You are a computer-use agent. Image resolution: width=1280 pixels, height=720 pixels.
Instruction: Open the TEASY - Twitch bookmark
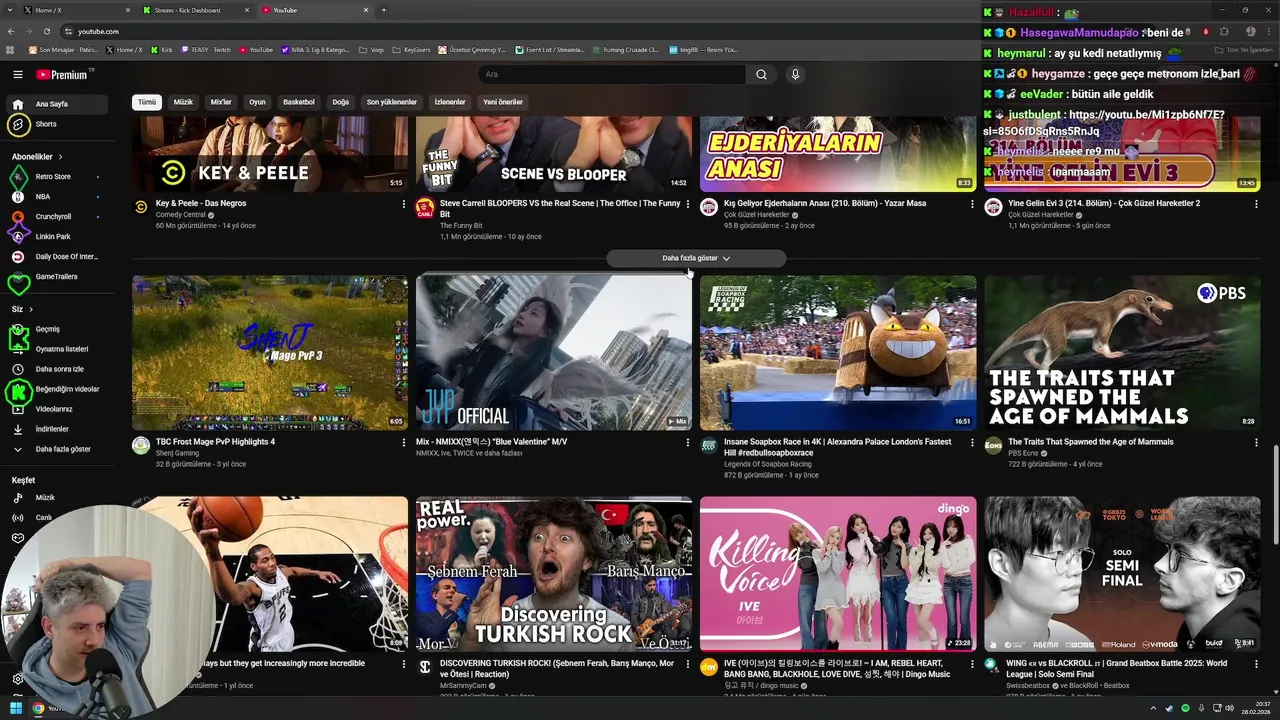[206, 49]
